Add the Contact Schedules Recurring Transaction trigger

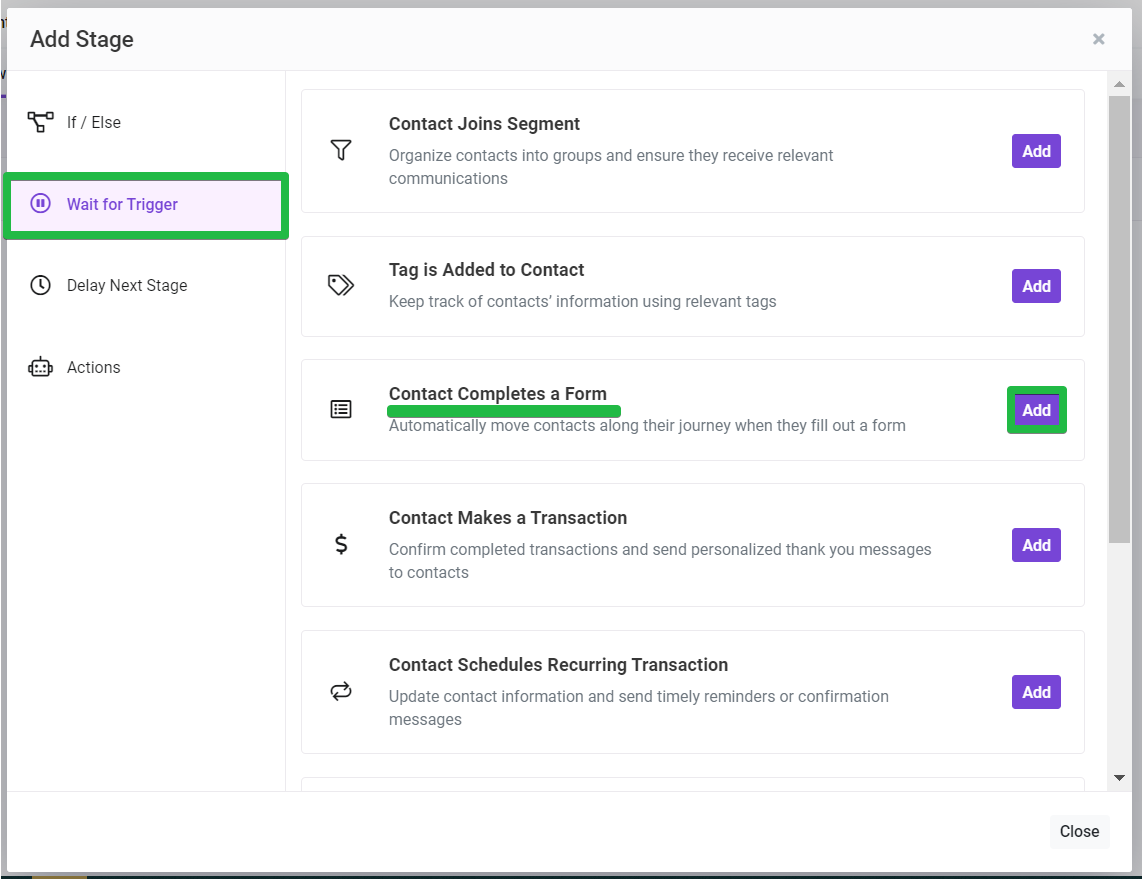(1036, 692)
